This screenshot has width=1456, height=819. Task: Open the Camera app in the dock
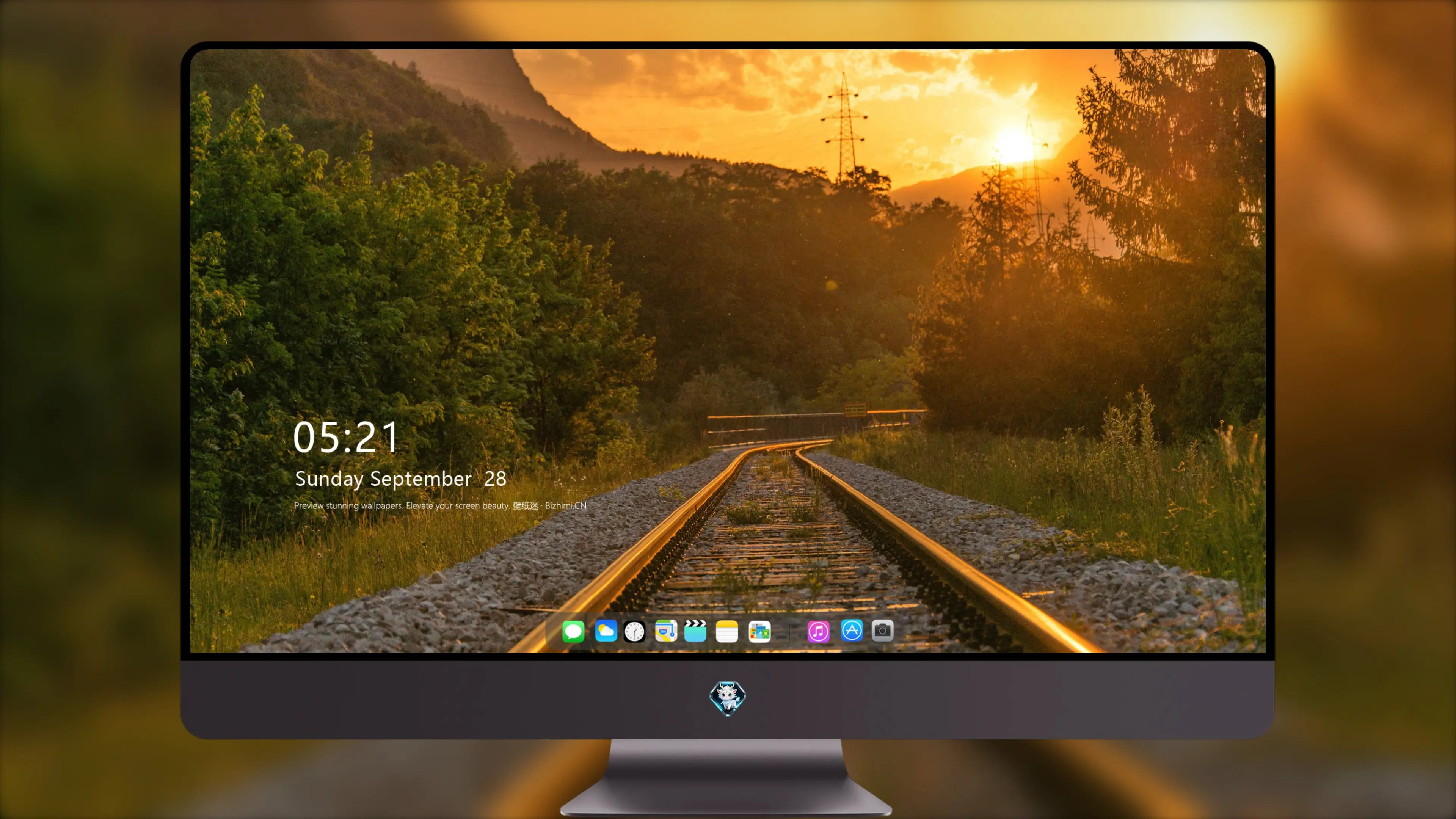point(882,630)
